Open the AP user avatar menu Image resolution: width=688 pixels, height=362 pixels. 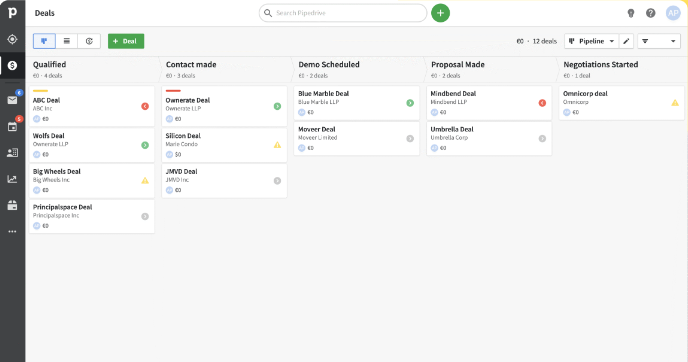coord(673,13)
